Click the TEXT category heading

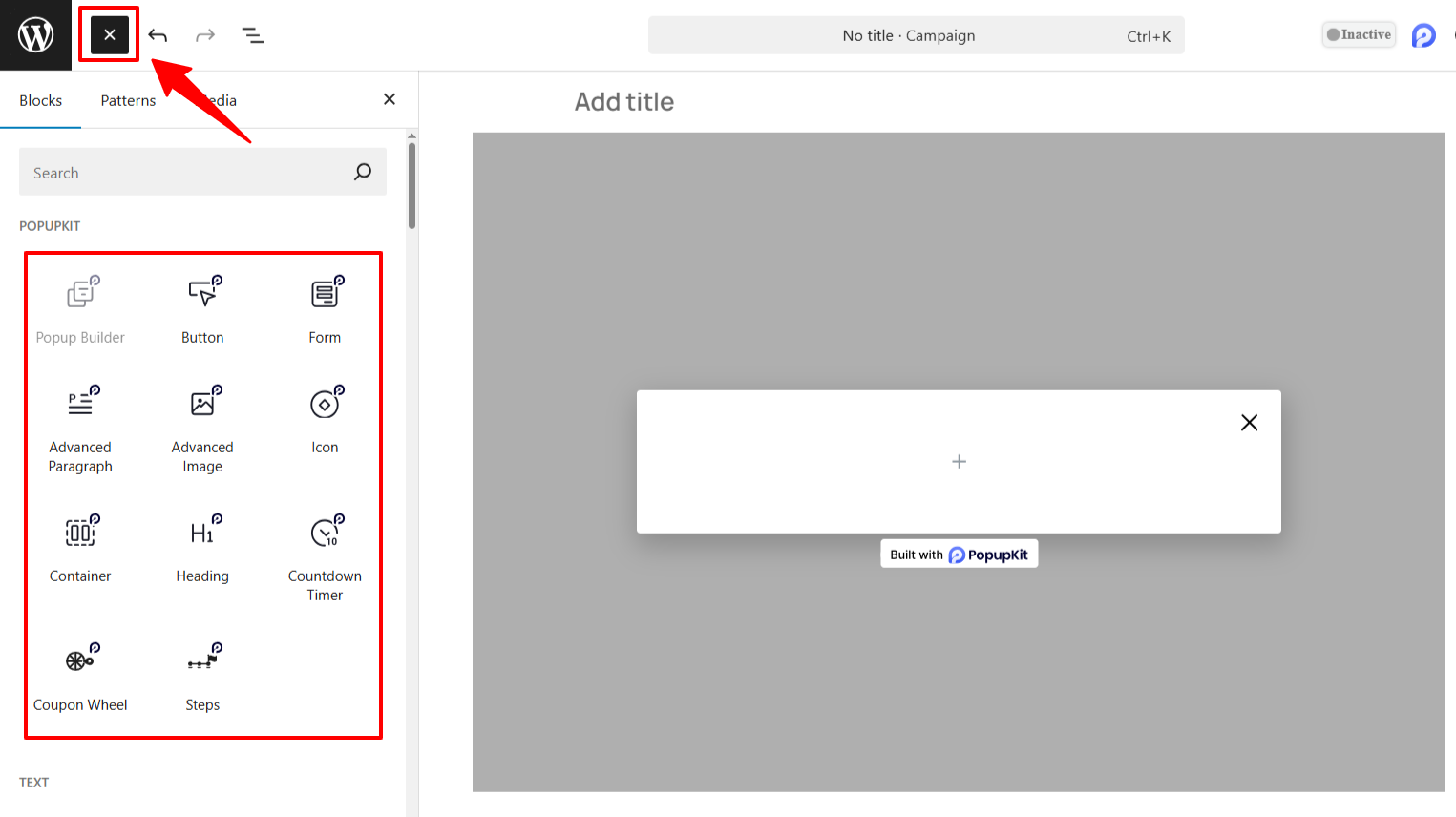point(33,783)
